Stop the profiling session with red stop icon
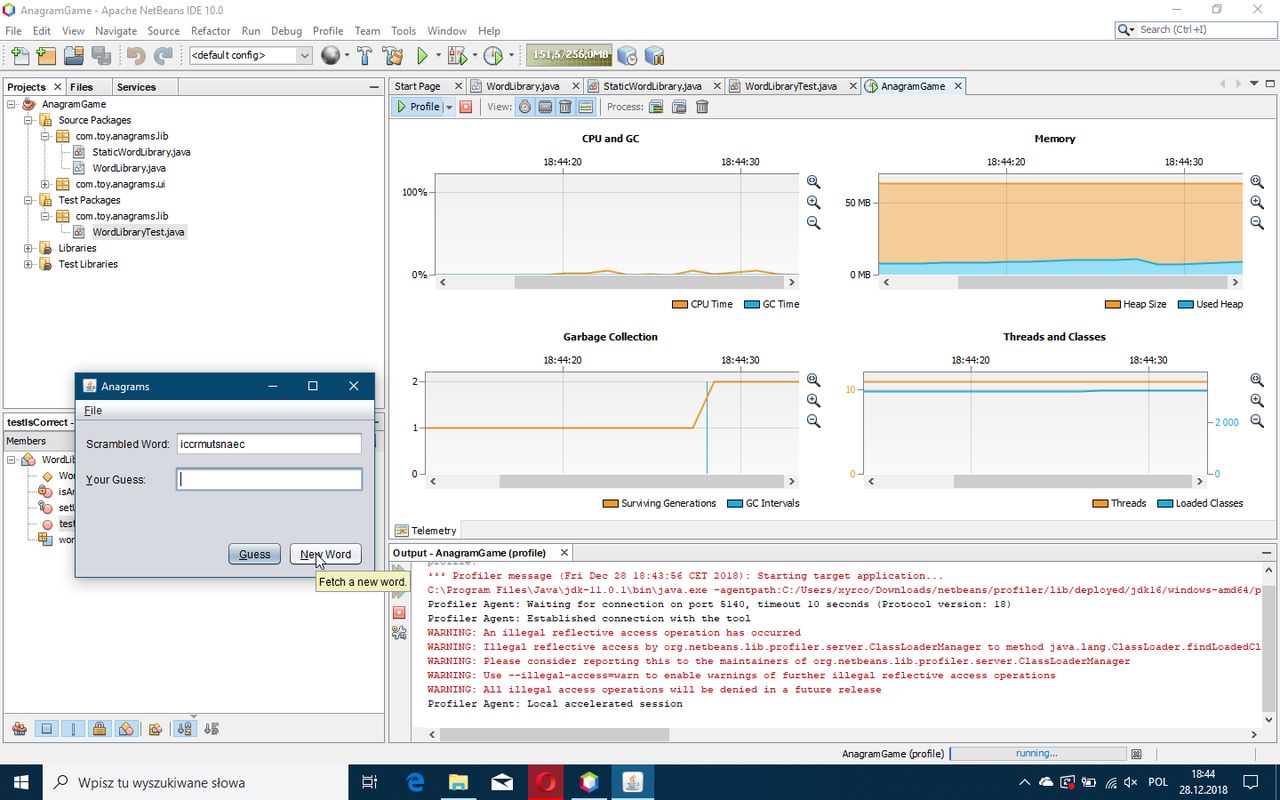The image size is (1280, 800). pos(466,106)
